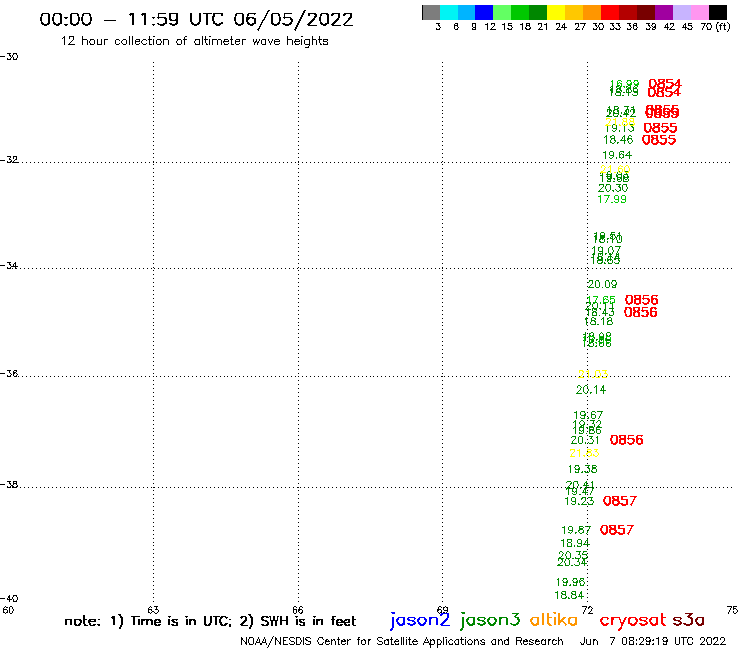The image size is (740, 650).
Task: Click the longitude axis label 66
Action: point(298,610)
